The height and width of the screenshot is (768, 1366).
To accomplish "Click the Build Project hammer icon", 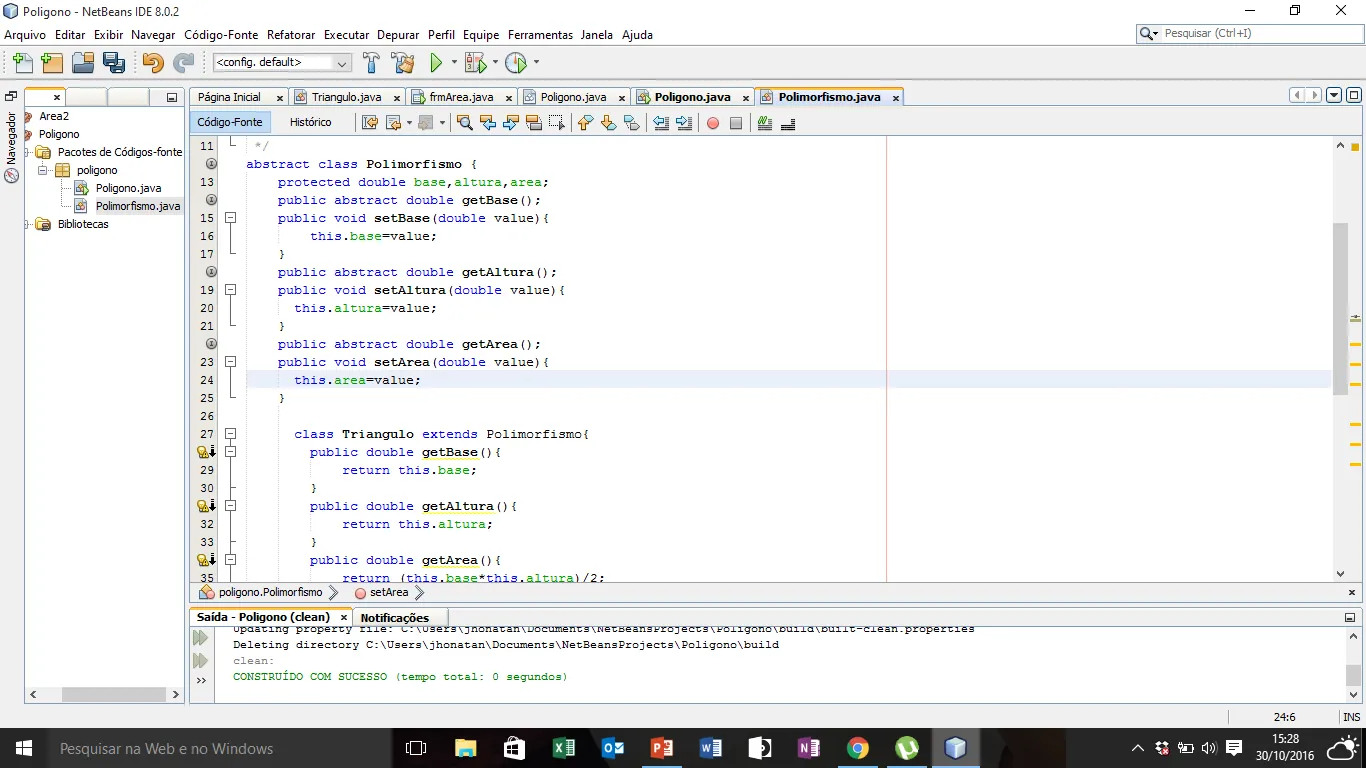I will (371, 63).
